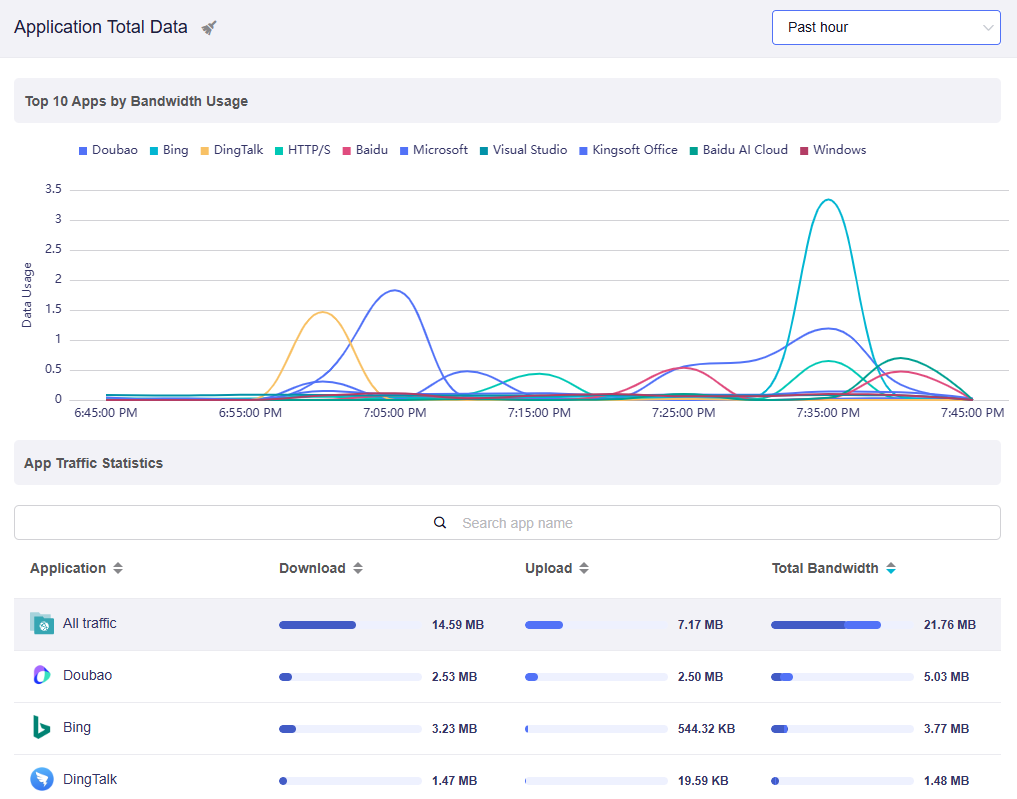Click the Doubao app icon

point(42,676)
